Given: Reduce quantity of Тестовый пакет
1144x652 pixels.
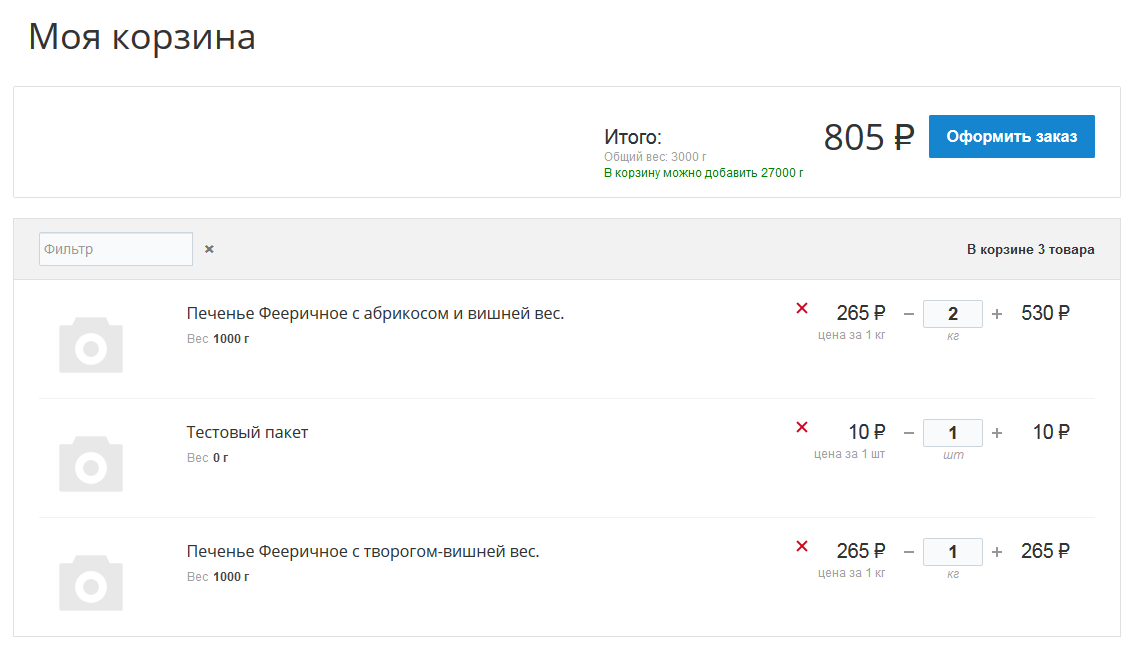Looking at the screenshot, I should (909, 433).
